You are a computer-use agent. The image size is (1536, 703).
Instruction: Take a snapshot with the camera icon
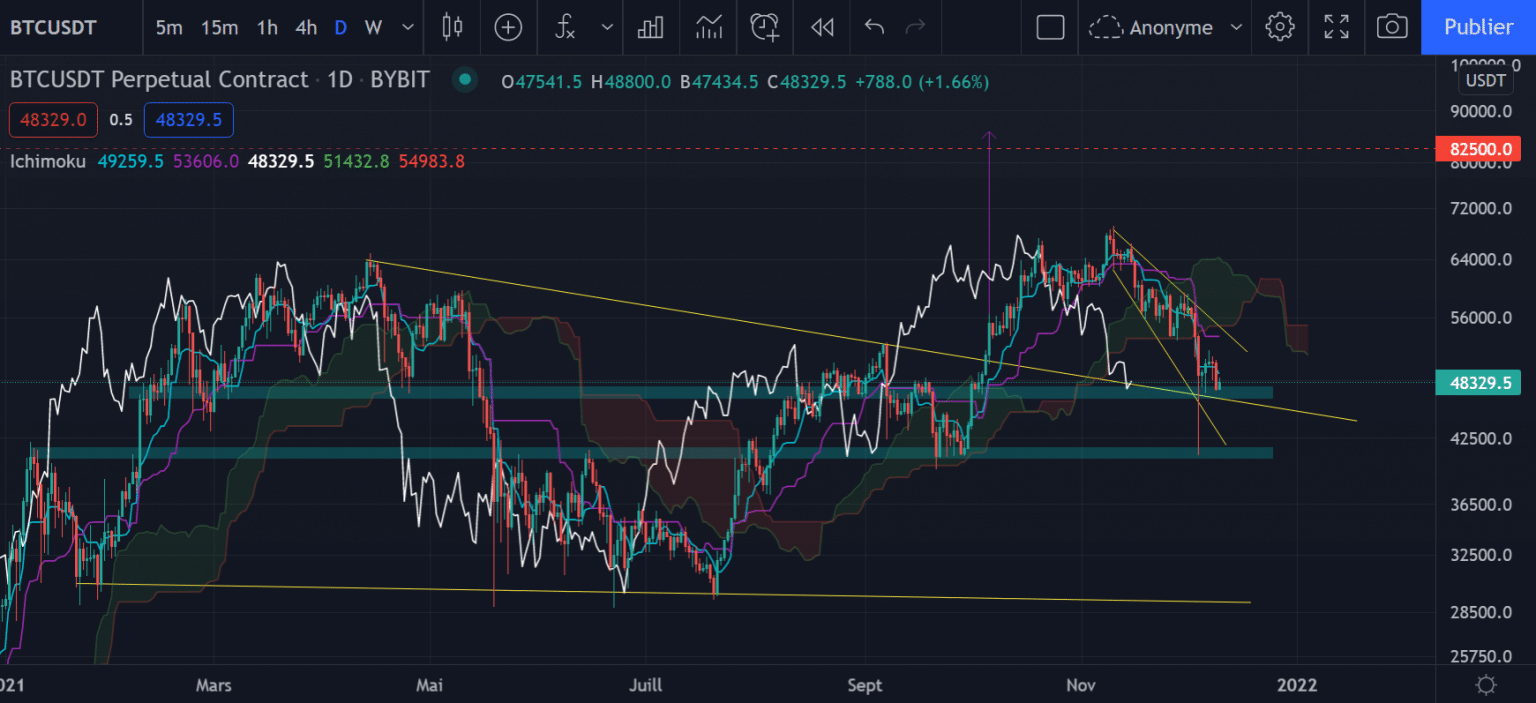pos(1392,27)
